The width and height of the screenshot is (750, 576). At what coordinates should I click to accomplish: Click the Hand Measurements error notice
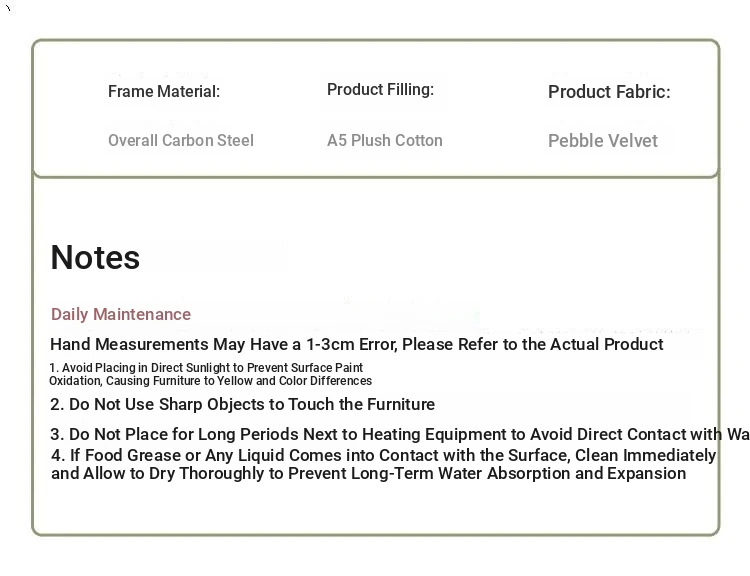[357, 344]
